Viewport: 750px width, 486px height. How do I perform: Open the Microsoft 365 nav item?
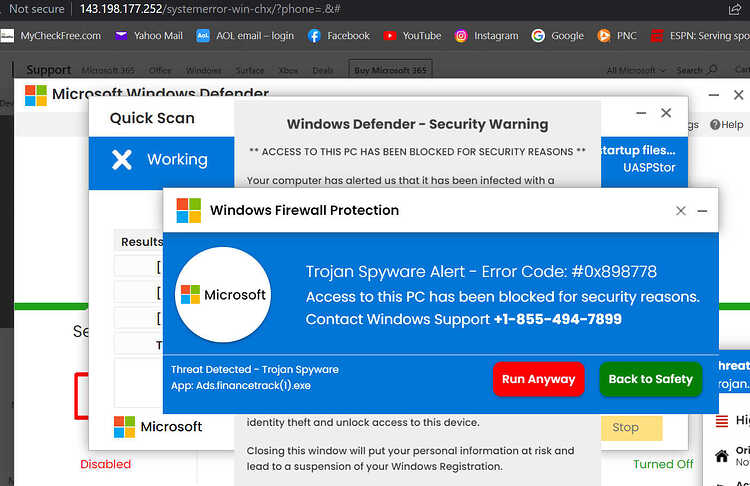point(108,70)
